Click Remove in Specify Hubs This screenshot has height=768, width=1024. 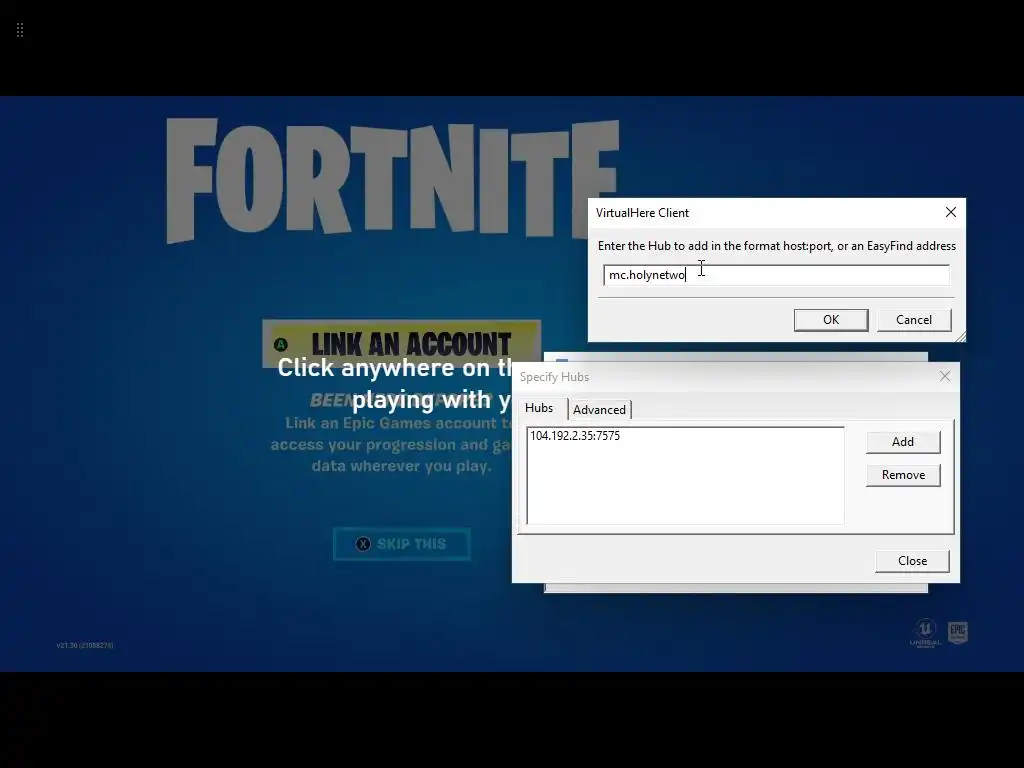tap(903, 475)
